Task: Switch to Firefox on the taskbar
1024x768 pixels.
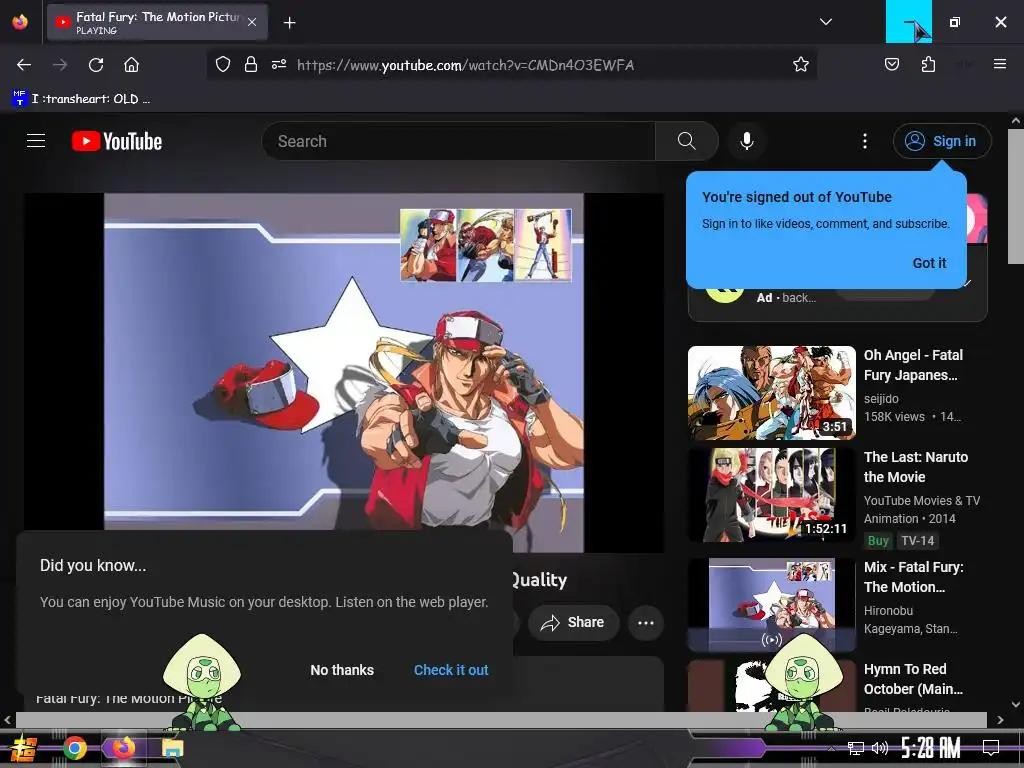Action: click(123, 748)
